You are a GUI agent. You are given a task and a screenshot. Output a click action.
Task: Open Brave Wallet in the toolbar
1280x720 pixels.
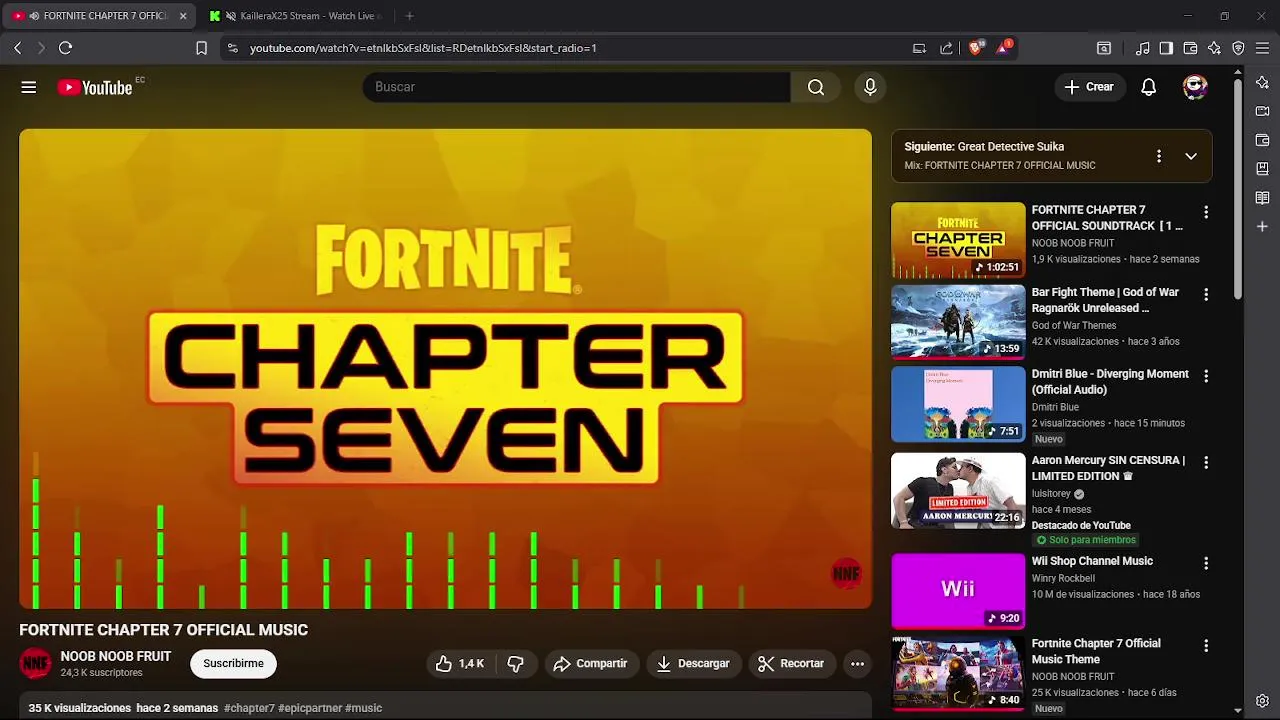(x=1190, y=48)
